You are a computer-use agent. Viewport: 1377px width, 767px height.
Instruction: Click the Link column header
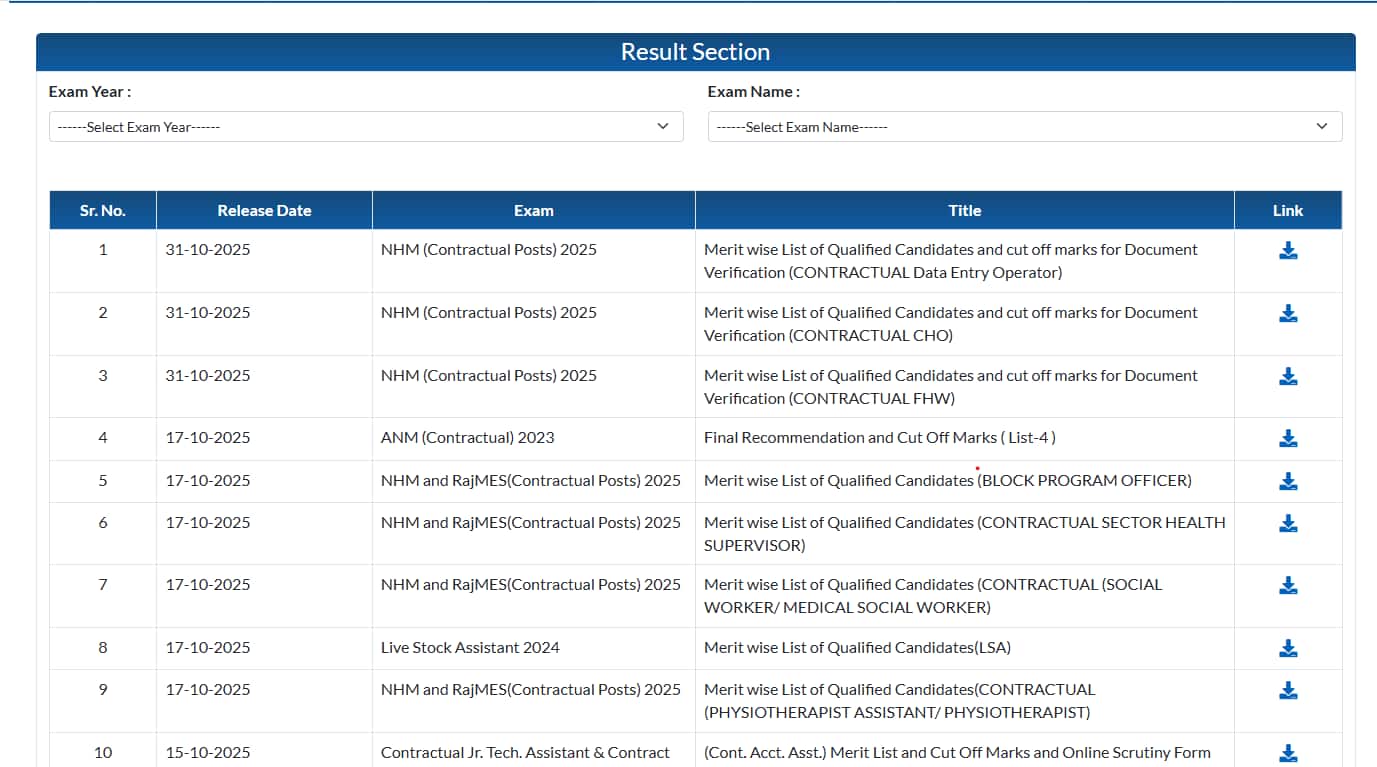coord(1287,211)
